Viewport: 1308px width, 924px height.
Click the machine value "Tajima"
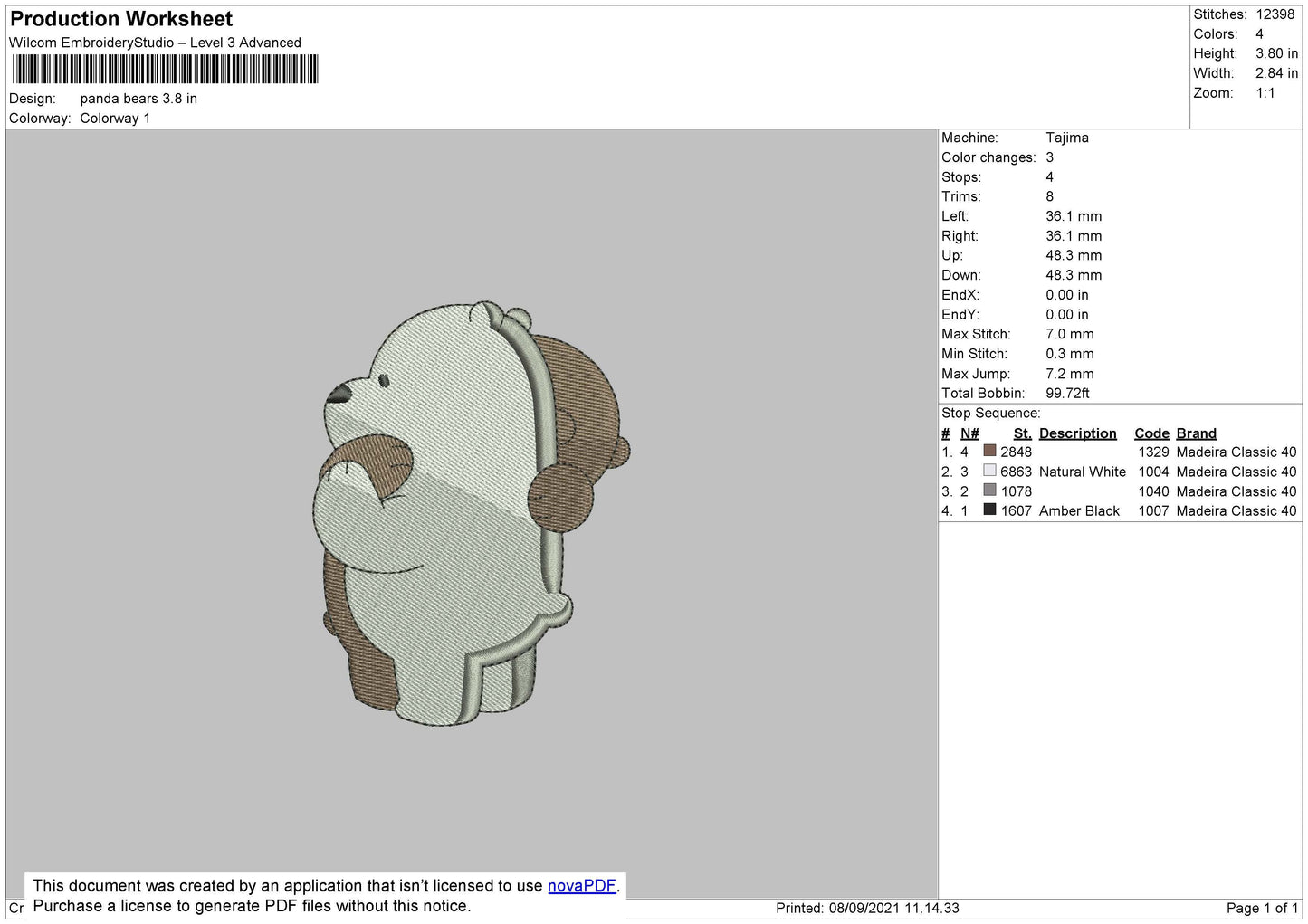[x=1067, y=138]
